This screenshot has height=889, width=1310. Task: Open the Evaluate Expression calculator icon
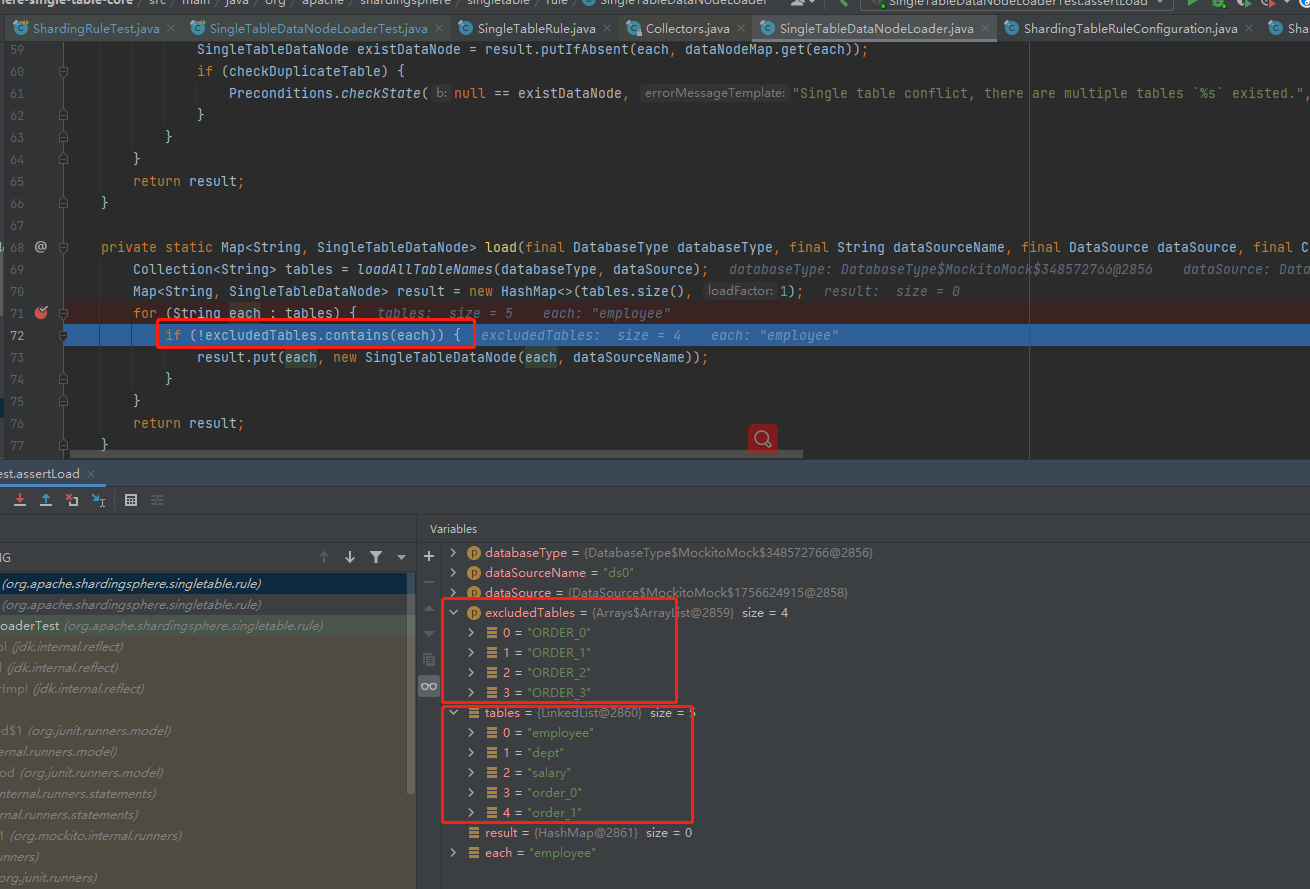[x=131, y=500]
